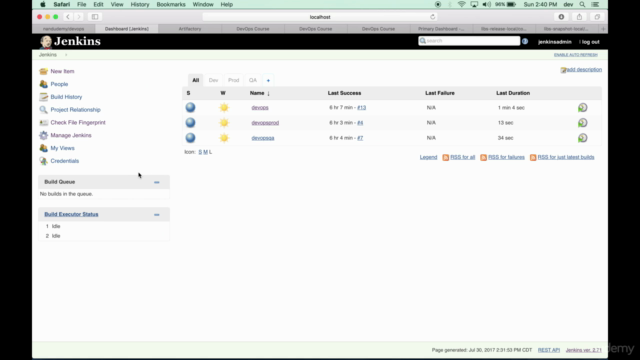Schedule a build for devops
The image size is (640, 360).
click(x=582, y=107)
